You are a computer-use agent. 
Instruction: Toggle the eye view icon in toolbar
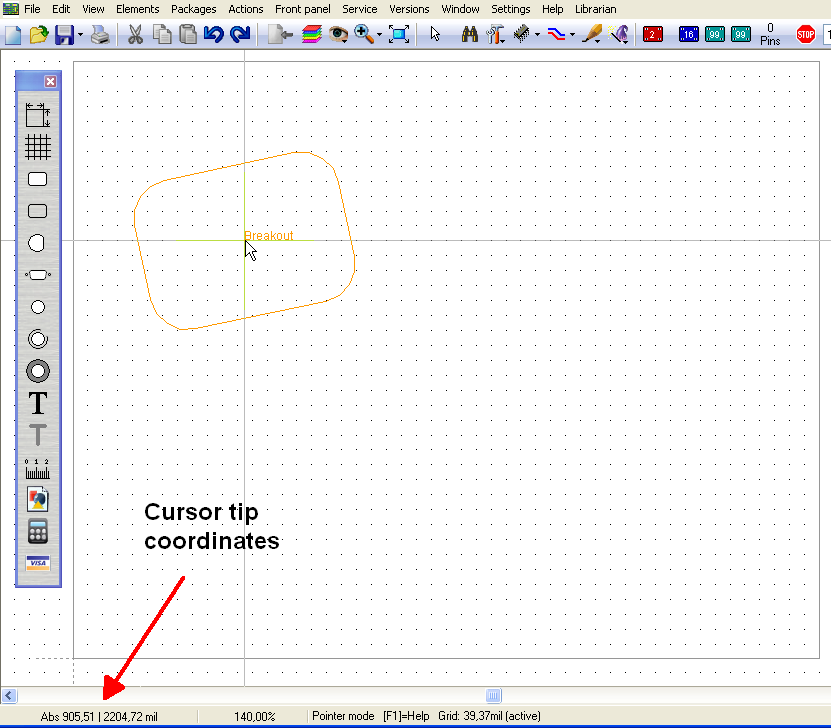click(338, 35)
